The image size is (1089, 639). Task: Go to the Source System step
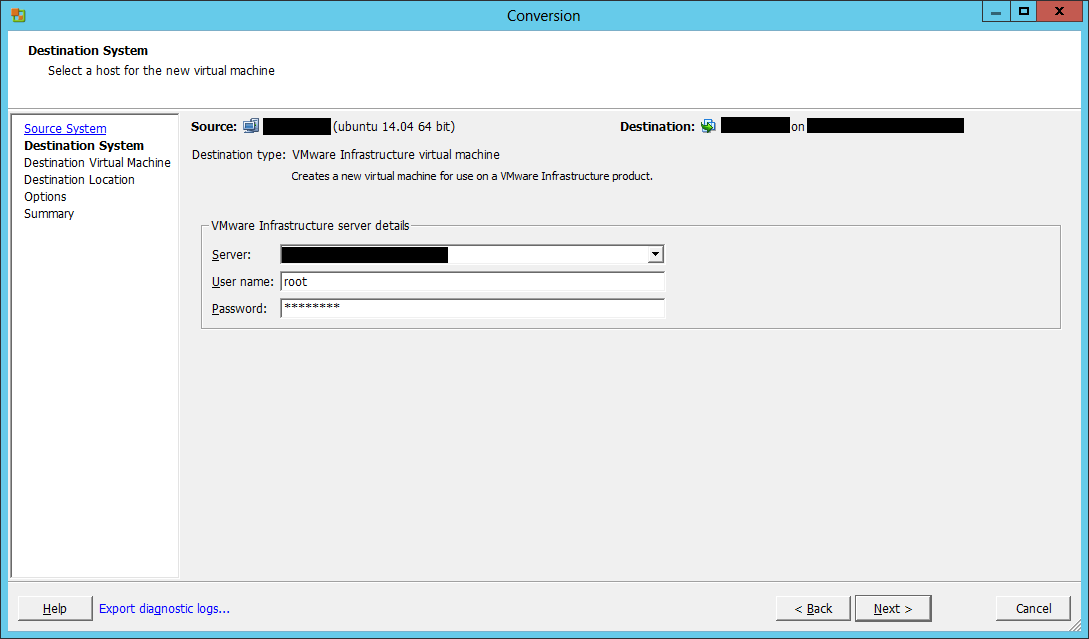65,128
